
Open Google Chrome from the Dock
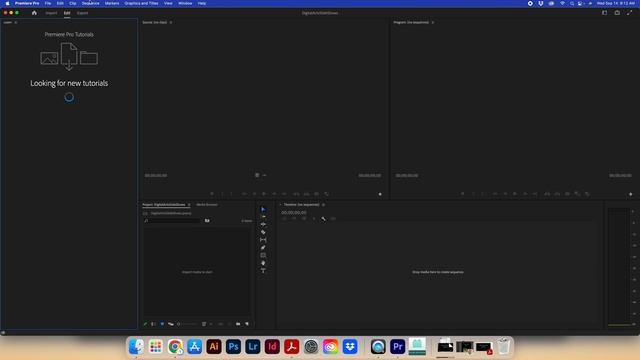175,347
